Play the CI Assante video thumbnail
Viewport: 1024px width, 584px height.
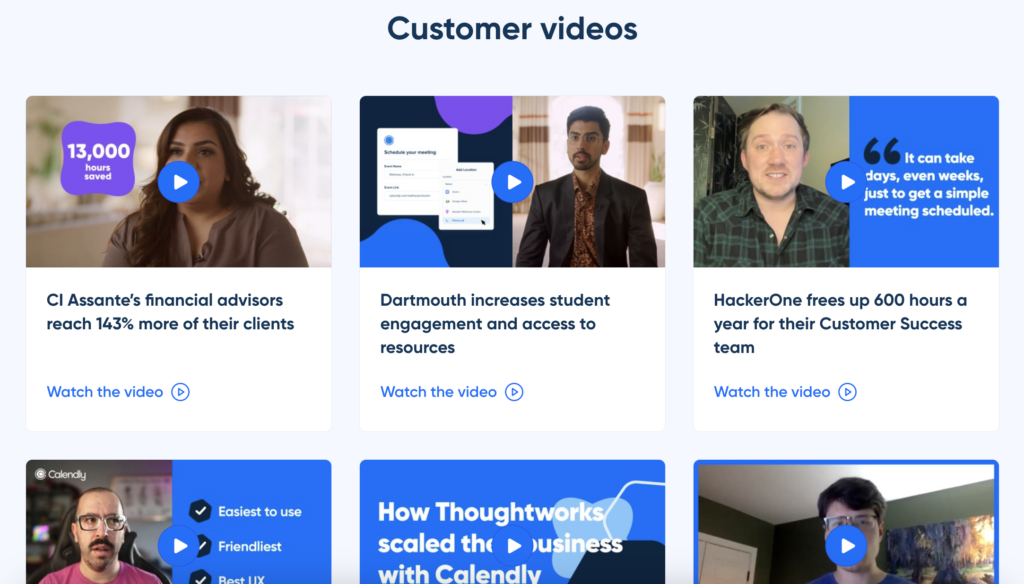179,182
